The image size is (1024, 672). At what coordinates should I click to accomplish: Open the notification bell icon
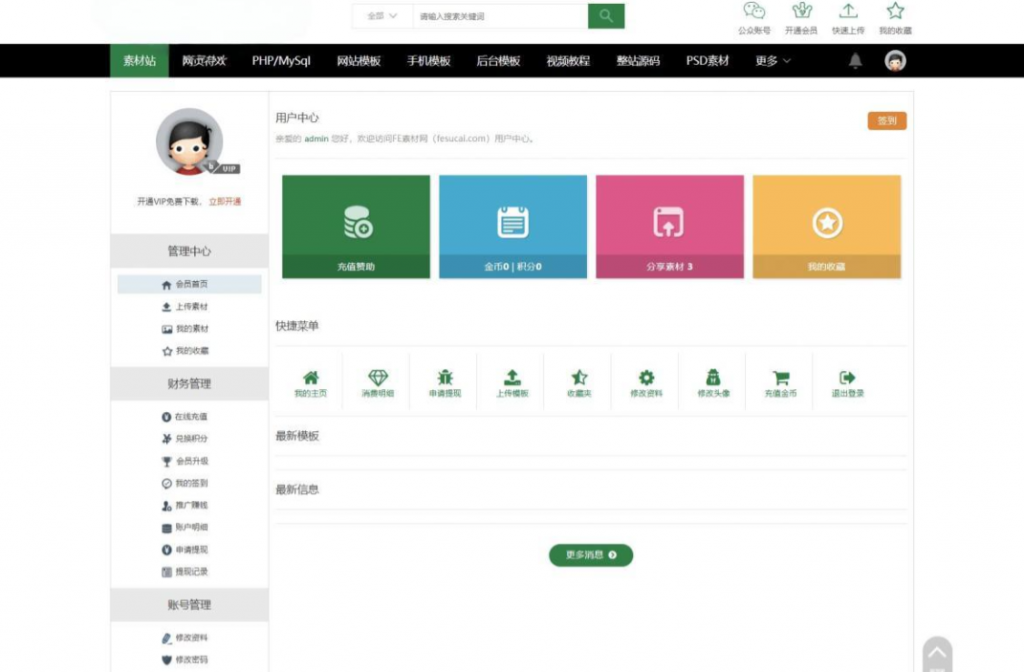pyautogui.click(x=855, y=61)
